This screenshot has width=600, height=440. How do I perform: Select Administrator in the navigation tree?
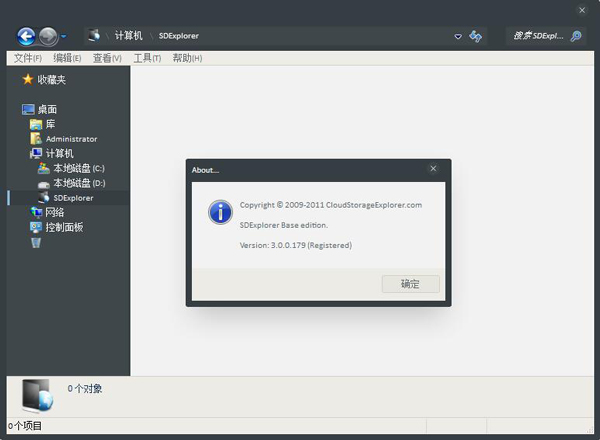pos(72,139)
